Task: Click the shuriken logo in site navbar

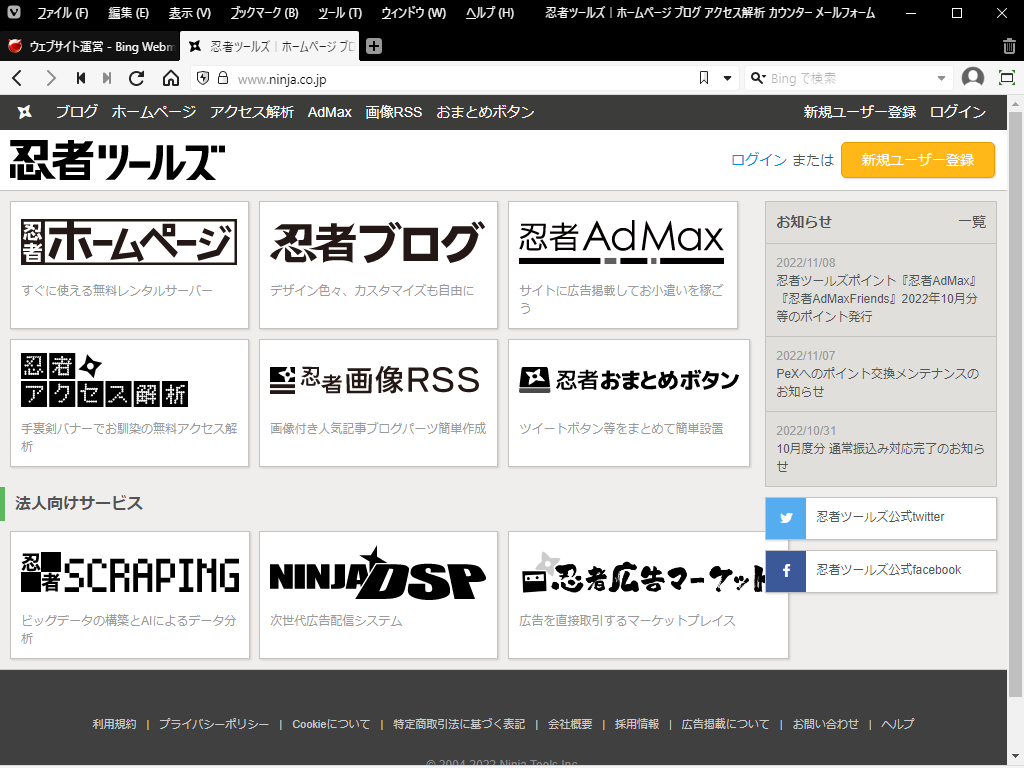Action: [x=25, y=112]
